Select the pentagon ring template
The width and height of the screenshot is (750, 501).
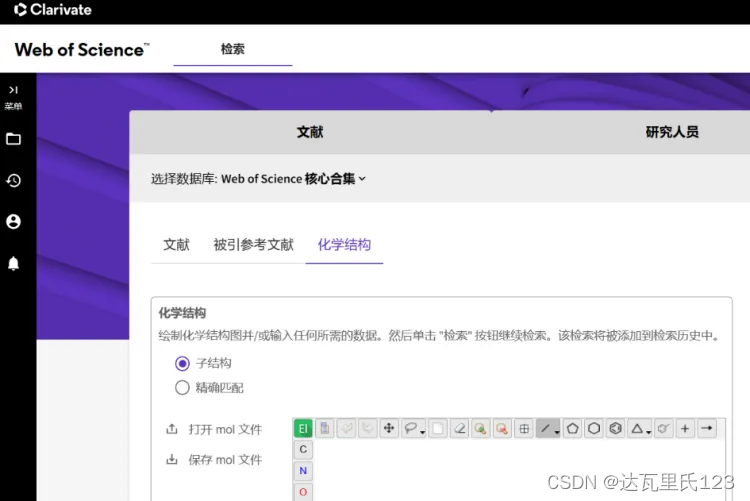pyautogui.click(x=573, y=428)
